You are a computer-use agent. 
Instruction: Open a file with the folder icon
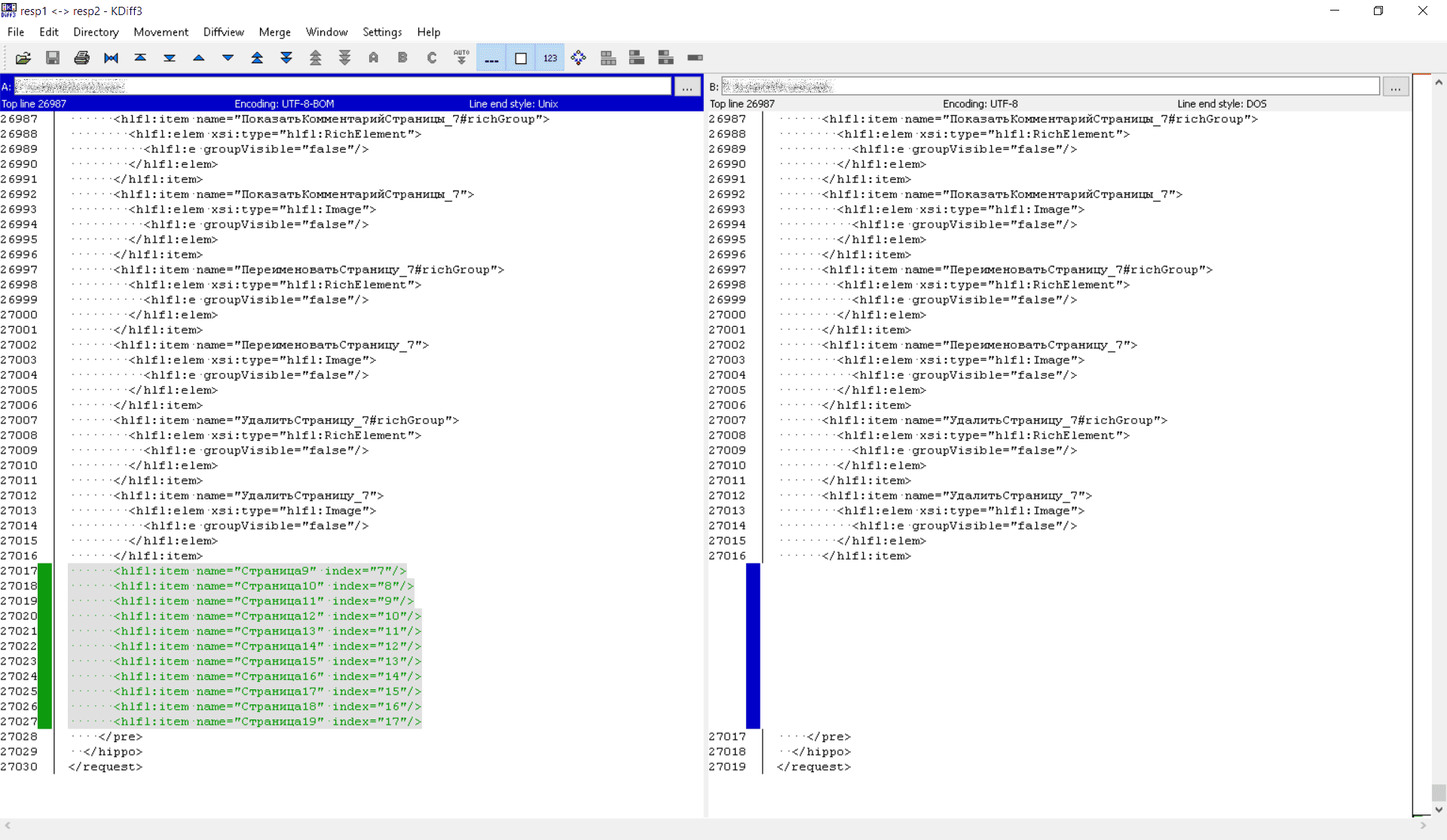[x=23, y=58]
